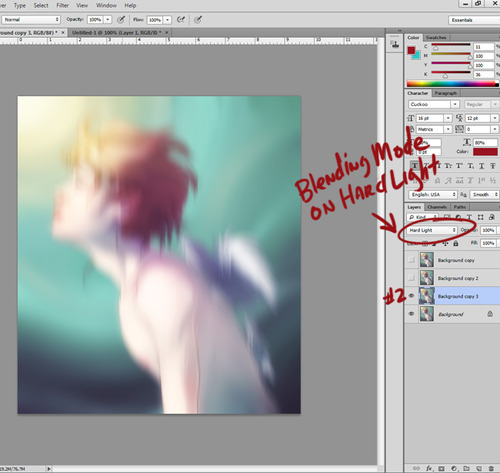This screenshot has height=473, width=500.
Task: Open the Window menu
Action: [x=106, y=5]
